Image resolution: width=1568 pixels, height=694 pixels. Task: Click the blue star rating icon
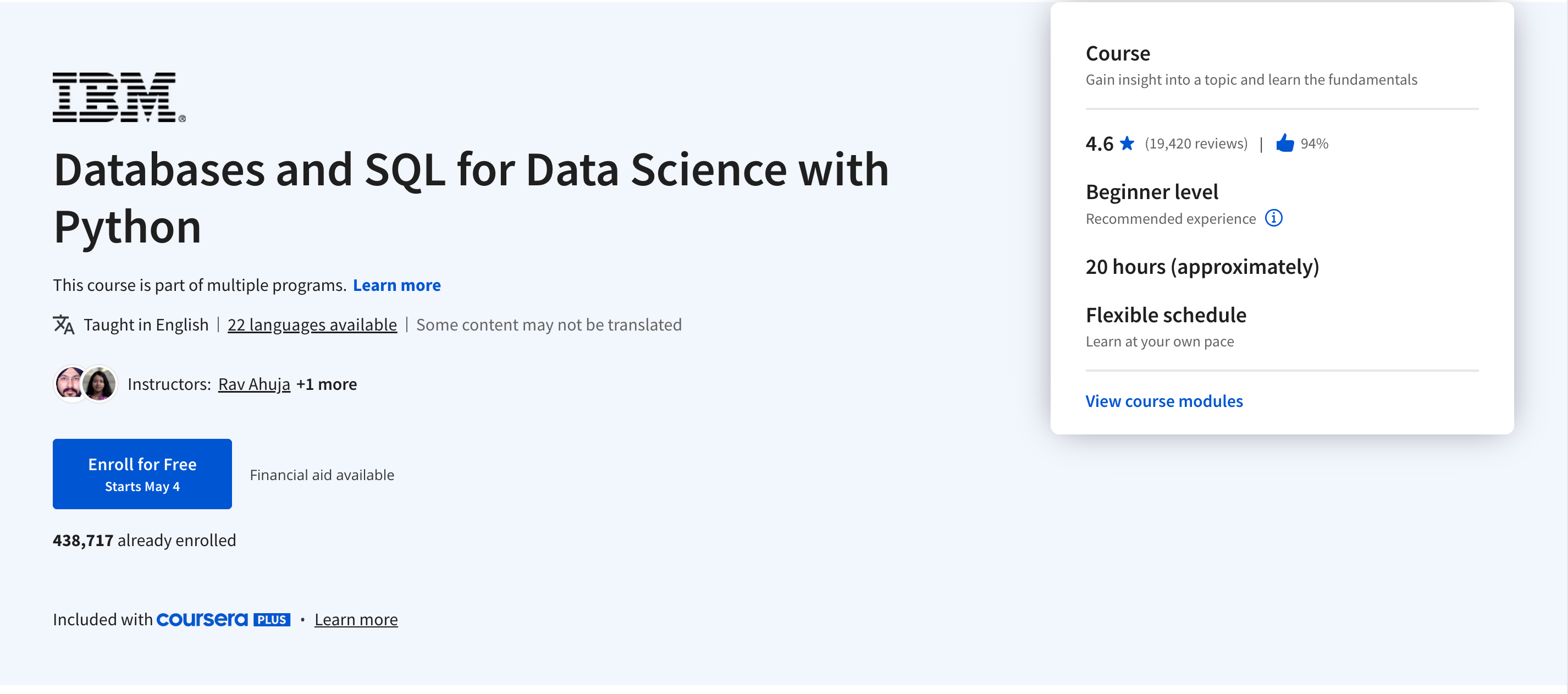click(1127, 144)
